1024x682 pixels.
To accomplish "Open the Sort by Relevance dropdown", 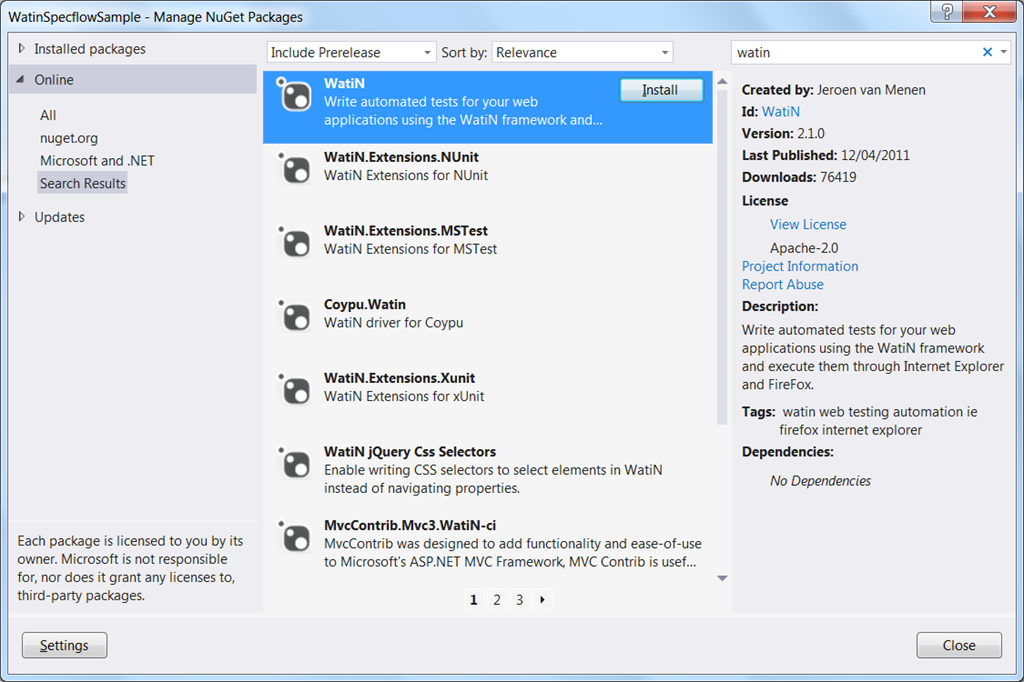I will coord(582,52).
